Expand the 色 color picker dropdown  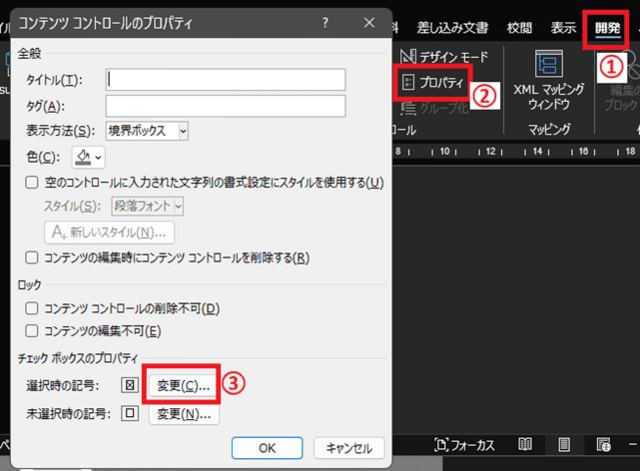point(88,156)
